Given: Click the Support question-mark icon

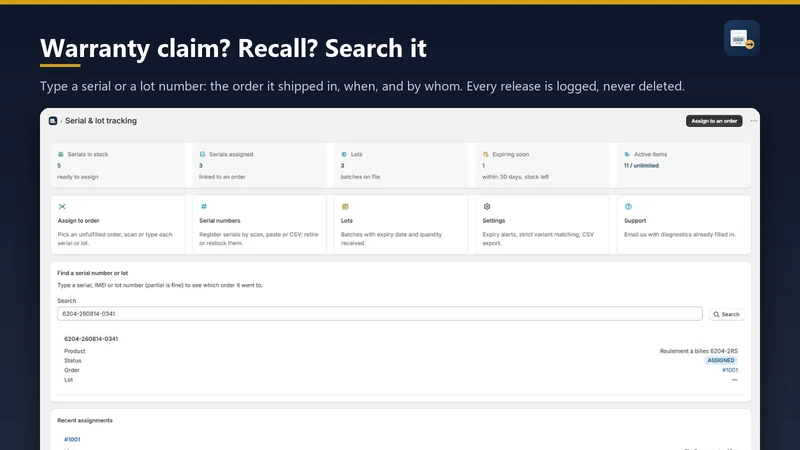Looking at the screenshot, I should pyautogui.click(x=629, y=207).
